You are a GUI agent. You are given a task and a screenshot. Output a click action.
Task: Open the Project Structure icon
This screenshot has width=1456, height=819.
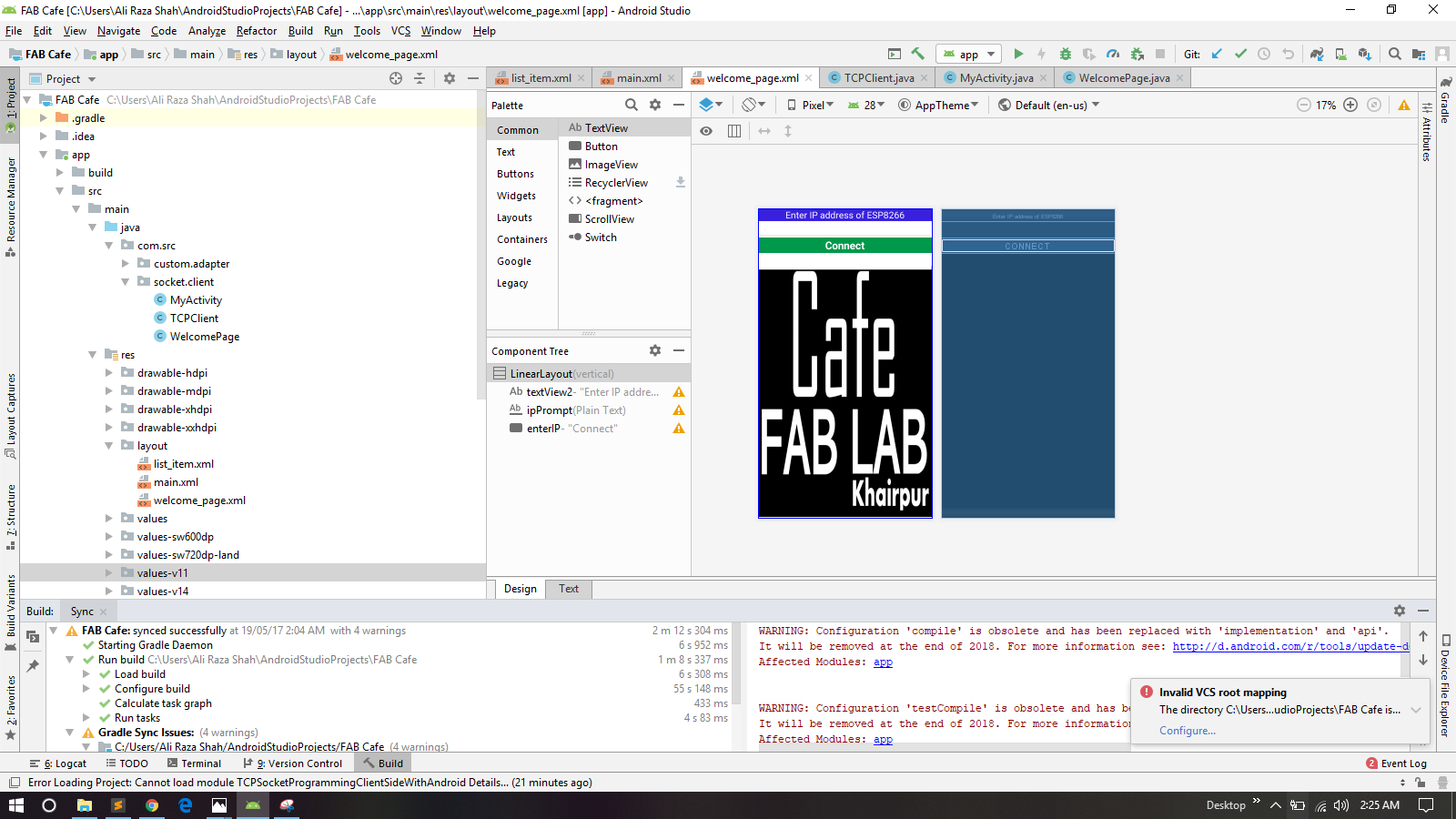[x=1419, y=54]
